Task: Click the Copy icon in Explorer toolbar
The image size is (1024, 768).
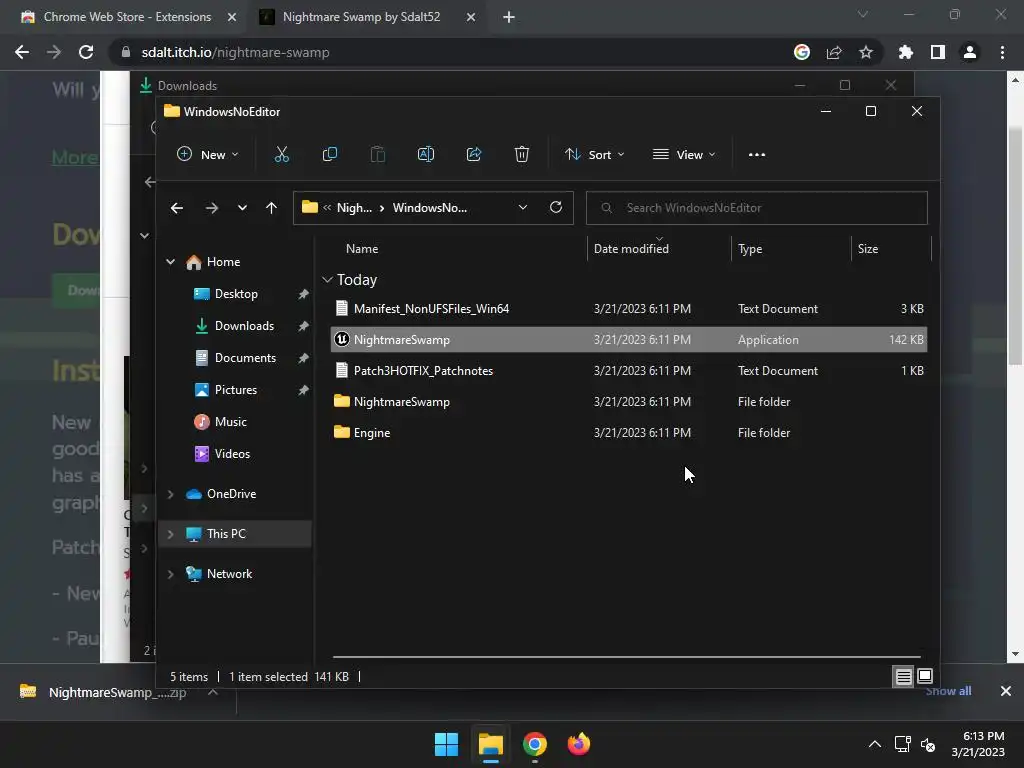Action: 330,155
